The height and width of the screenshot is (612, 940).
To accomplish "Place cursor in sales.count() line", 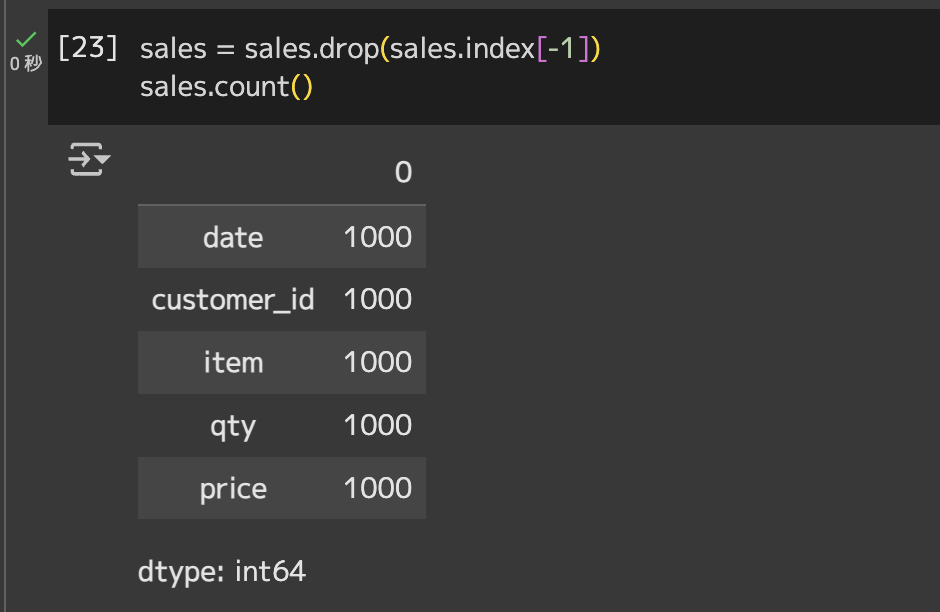I will (226, 87).
